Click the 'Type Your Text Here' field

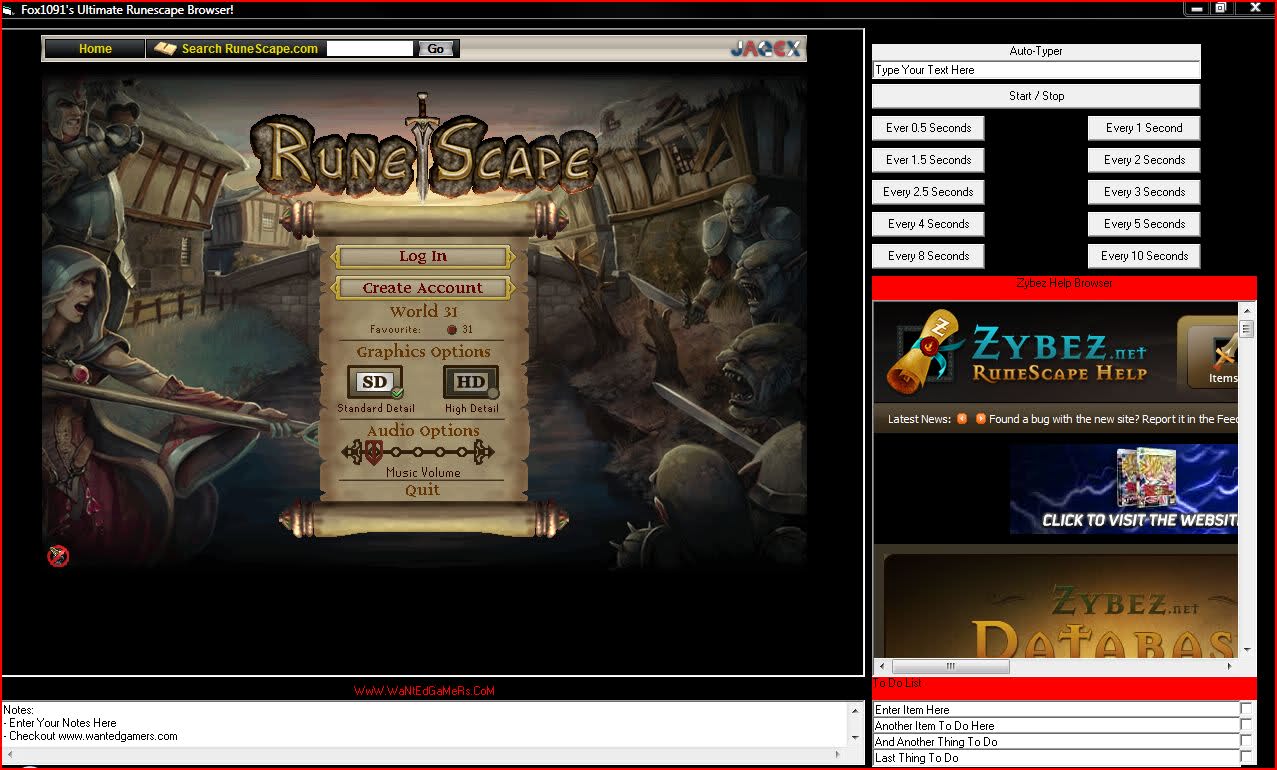1035,70
